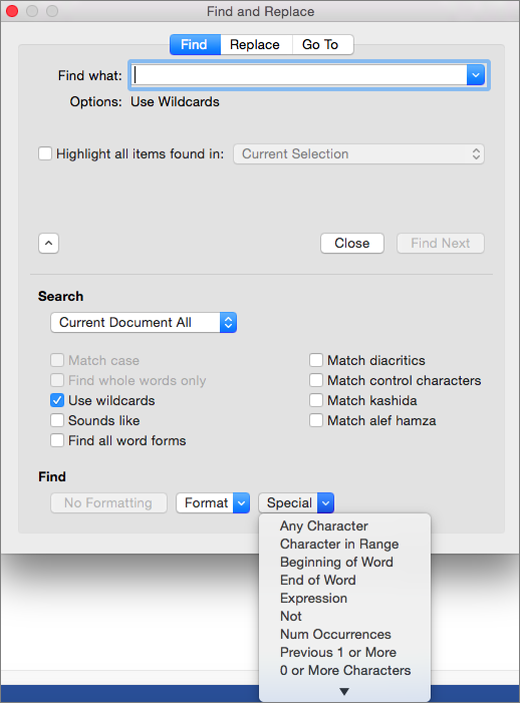
Task: Collapse the search options with the chevron button
Action: [x=48, y=243]
